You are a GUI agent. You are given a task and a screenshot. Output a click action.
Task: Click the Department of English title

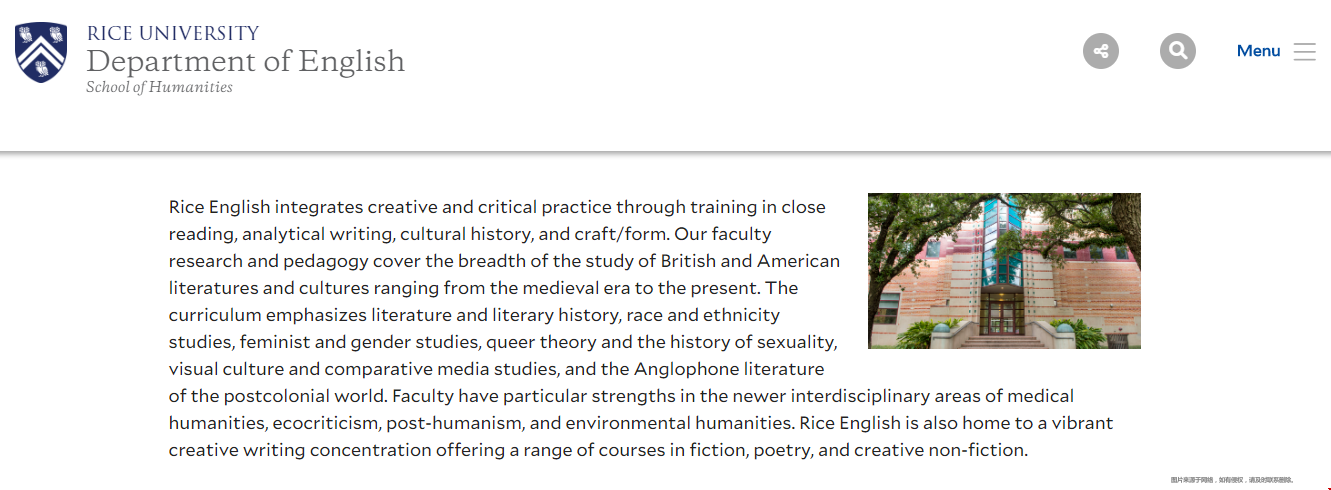click(245, 61)
